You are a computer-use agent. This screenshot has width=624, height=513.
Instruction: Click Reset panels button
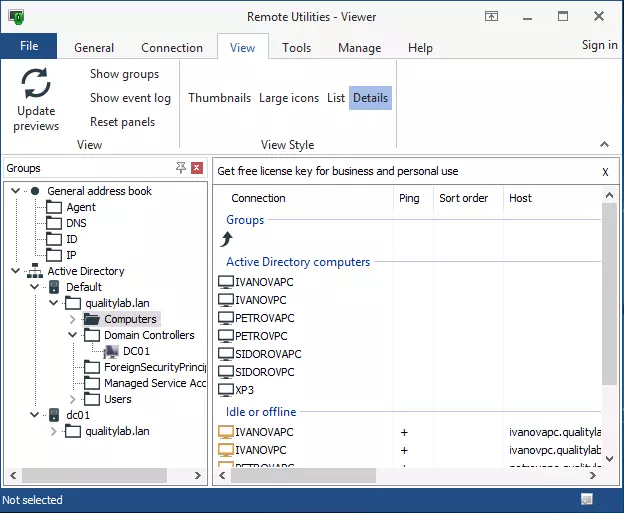tap(122, 122)
